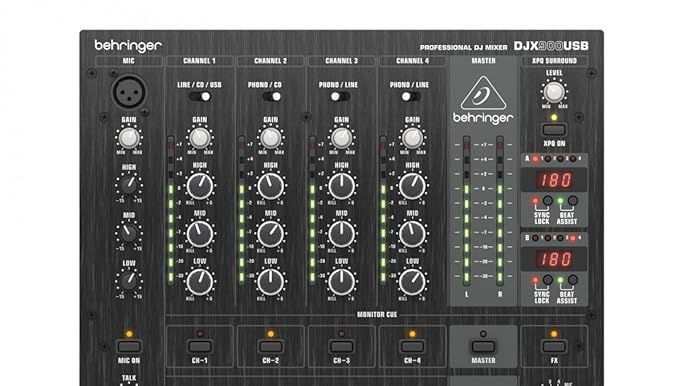684x386 pixels.
Task: Click the 'CHANNEL 2' header label
Action: pos(270,61)
